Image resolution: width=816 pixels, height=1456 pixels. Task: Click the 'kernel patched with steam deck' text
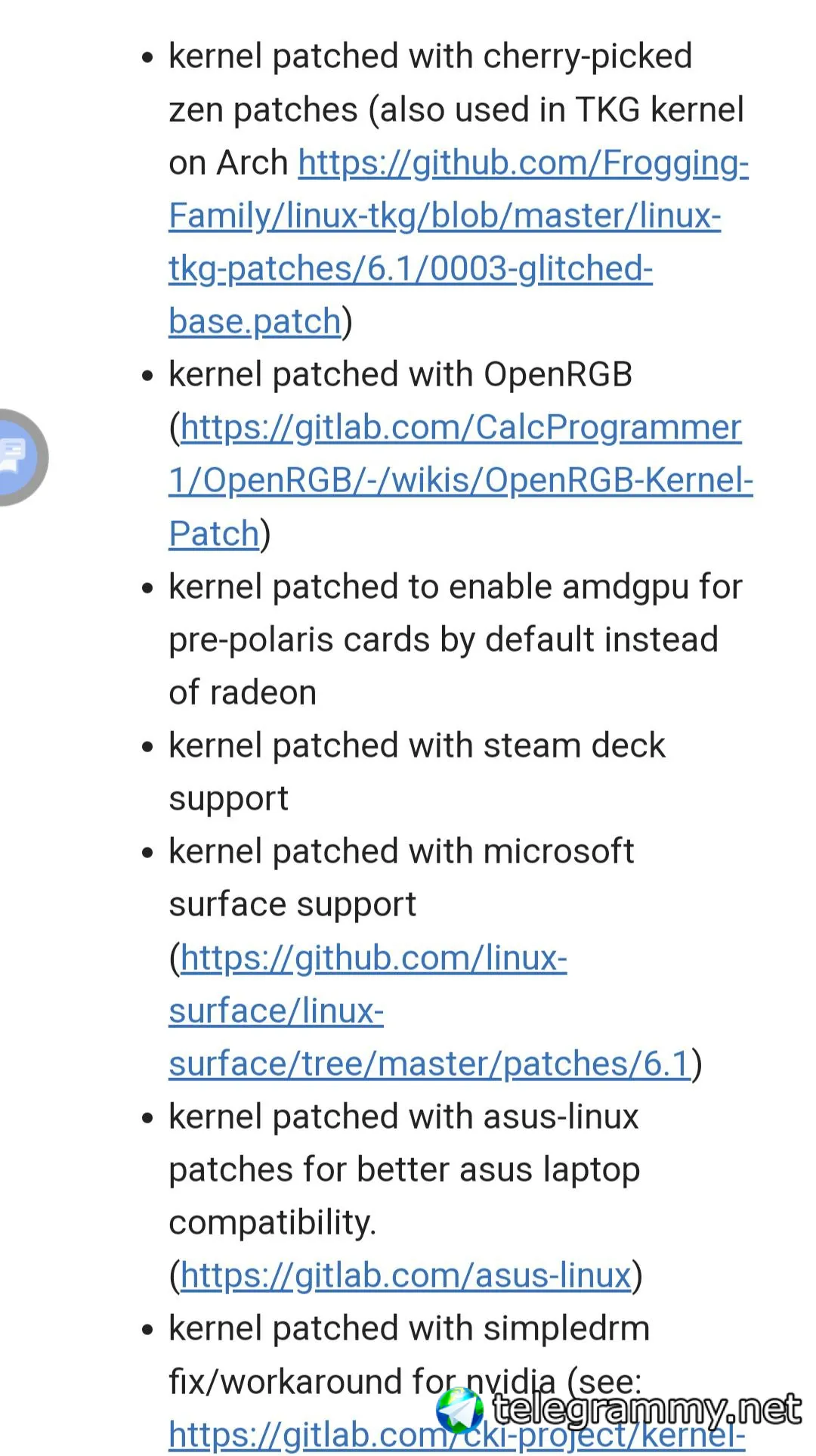(x=417, y=745)
